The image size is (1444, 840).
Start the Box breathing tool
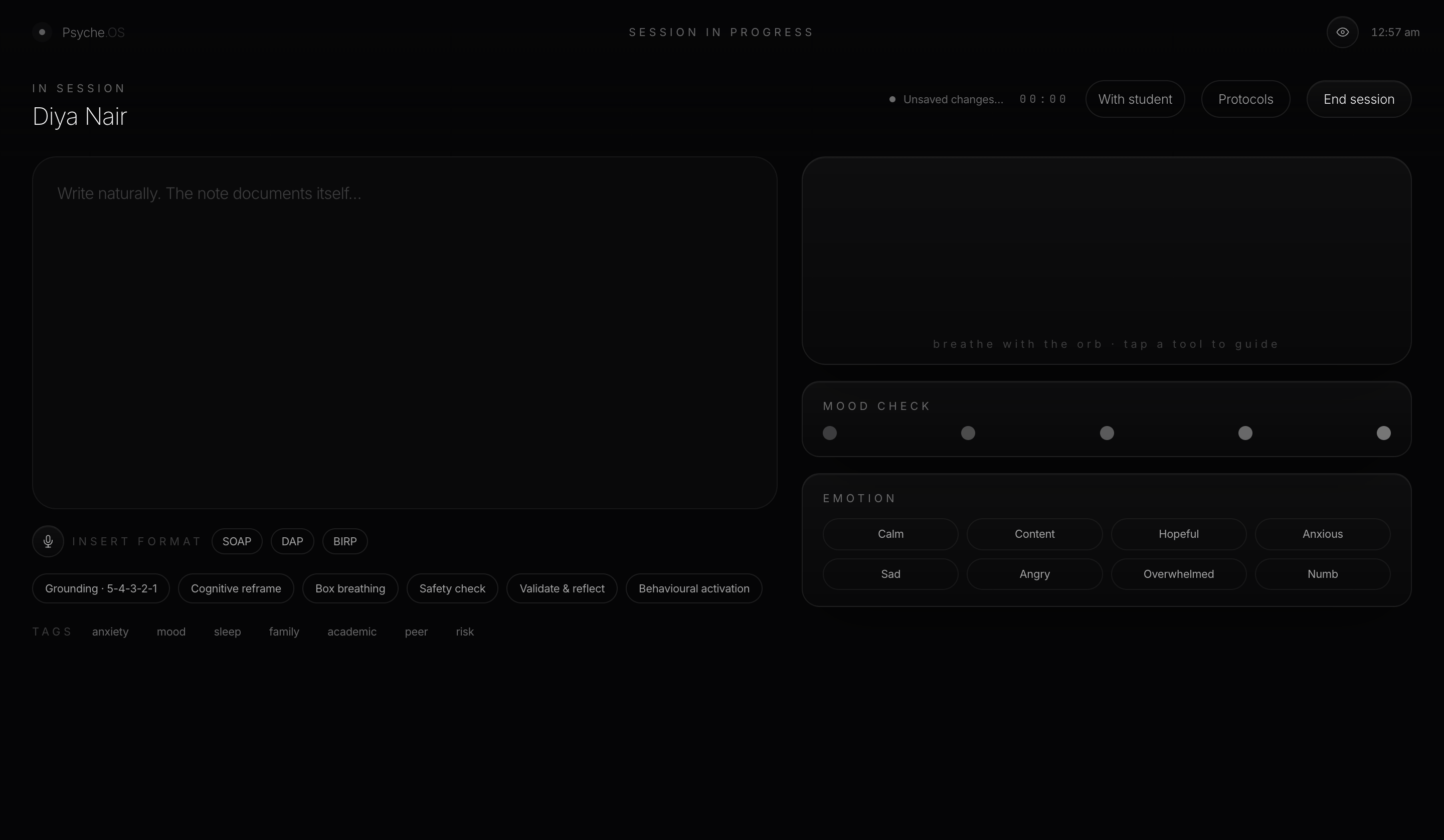coord(350,588)
